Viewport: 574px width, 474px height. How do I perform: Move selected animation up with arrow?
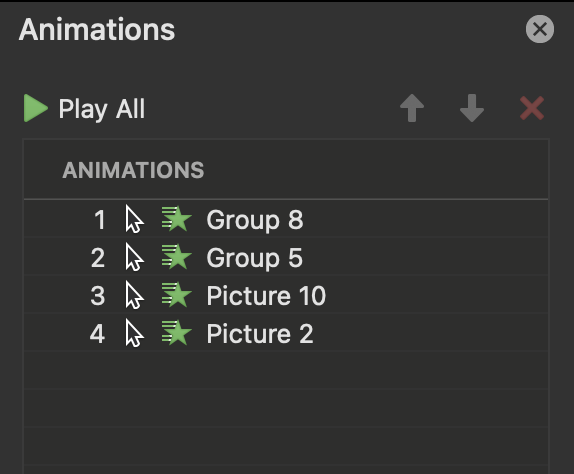click(x=412, y=108)
